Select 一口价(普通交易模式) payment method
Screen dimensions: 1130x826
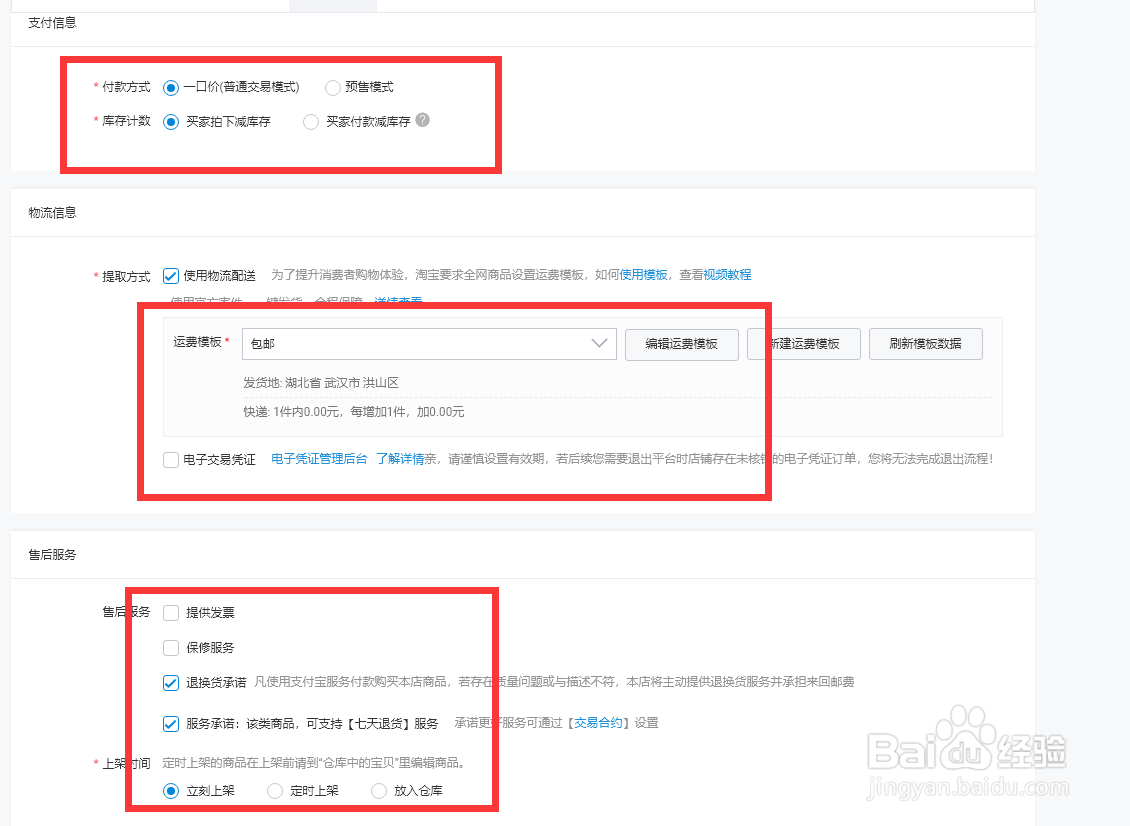(x=171, y=87)
